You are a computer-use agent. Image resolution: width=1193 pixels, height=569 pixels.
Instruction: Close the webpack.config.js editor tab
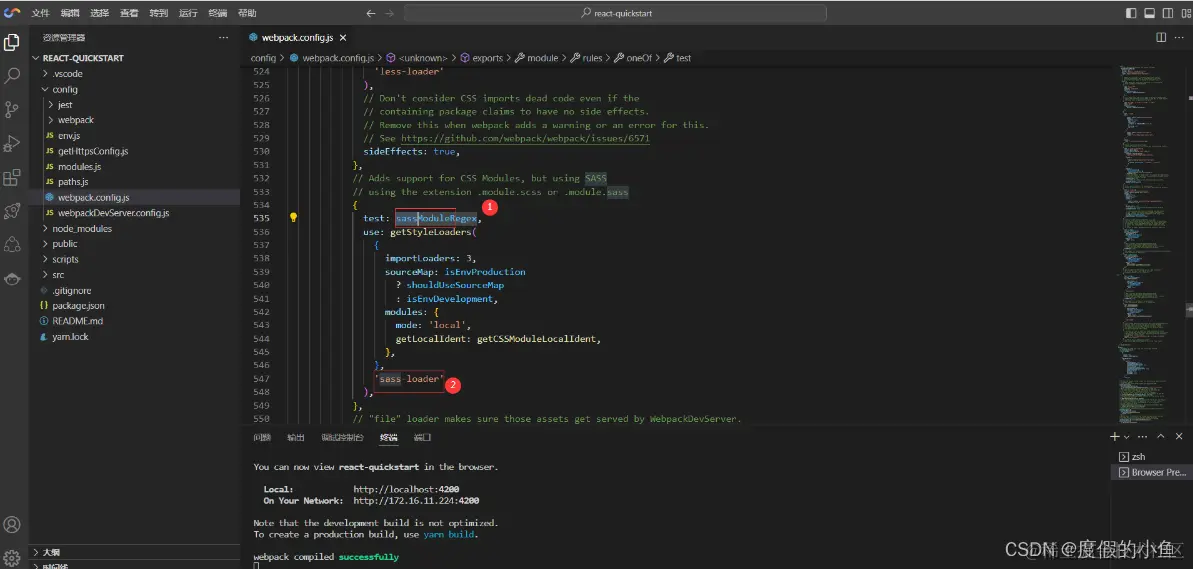(x=343, y=37)
